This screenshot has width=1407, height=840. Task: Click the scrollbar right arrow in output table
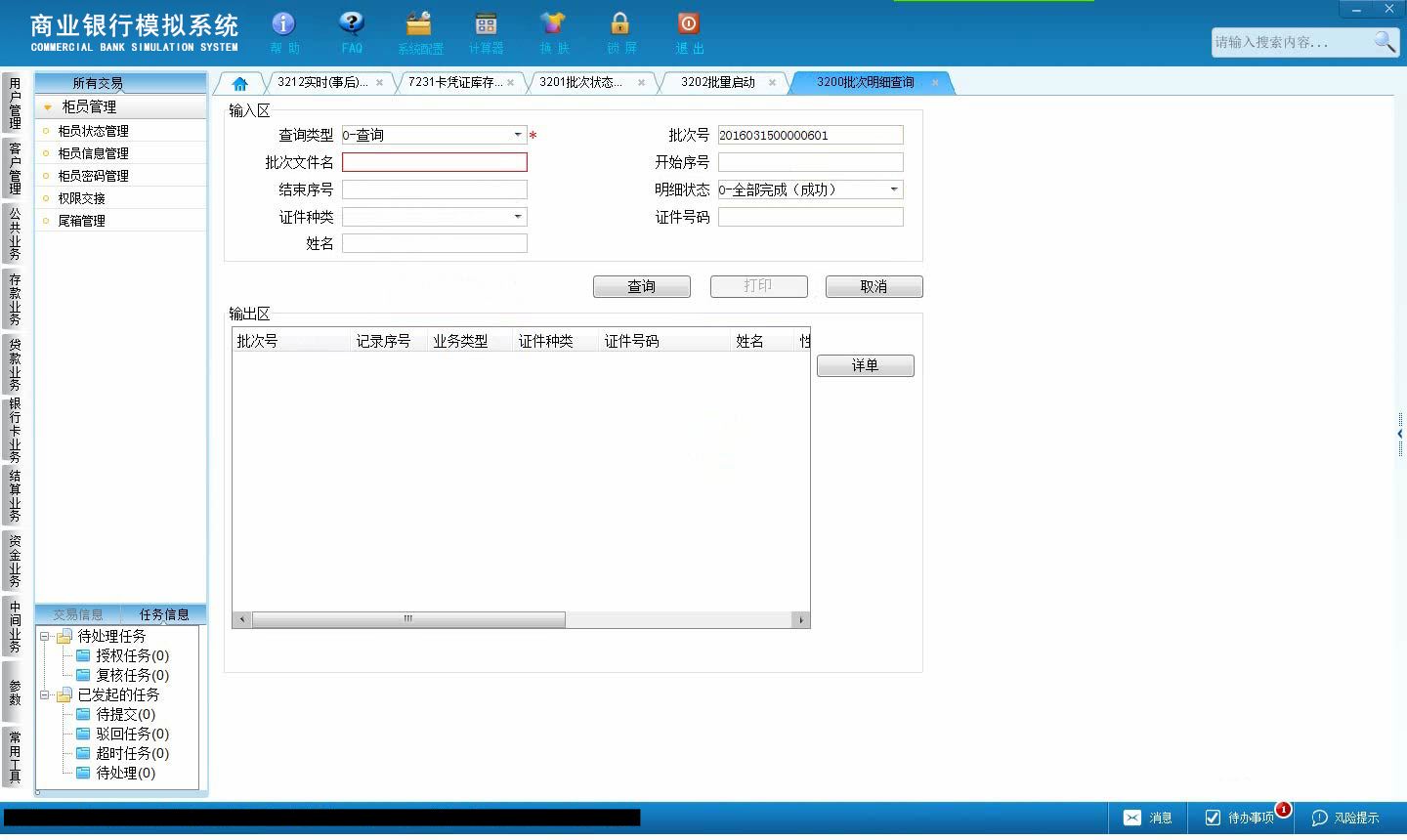coord(801,619)
